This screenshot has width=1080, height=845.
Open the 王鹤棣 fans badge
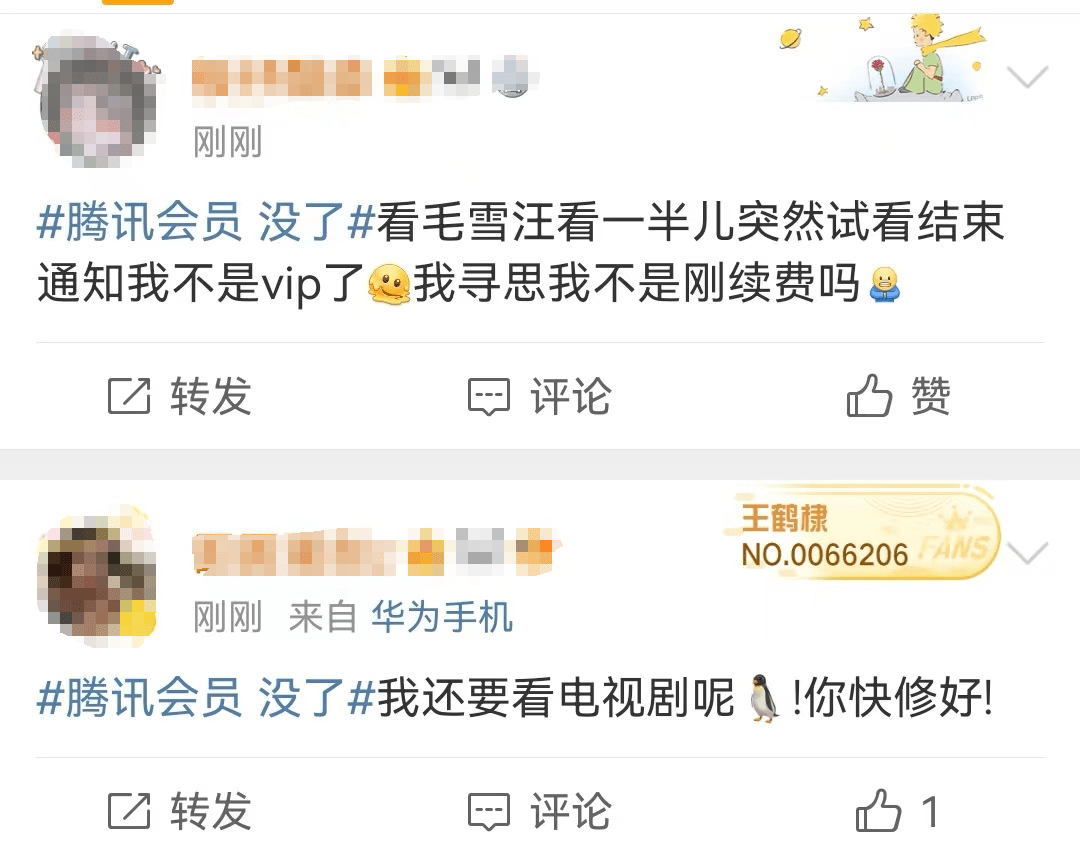click(x=861, y=534)
